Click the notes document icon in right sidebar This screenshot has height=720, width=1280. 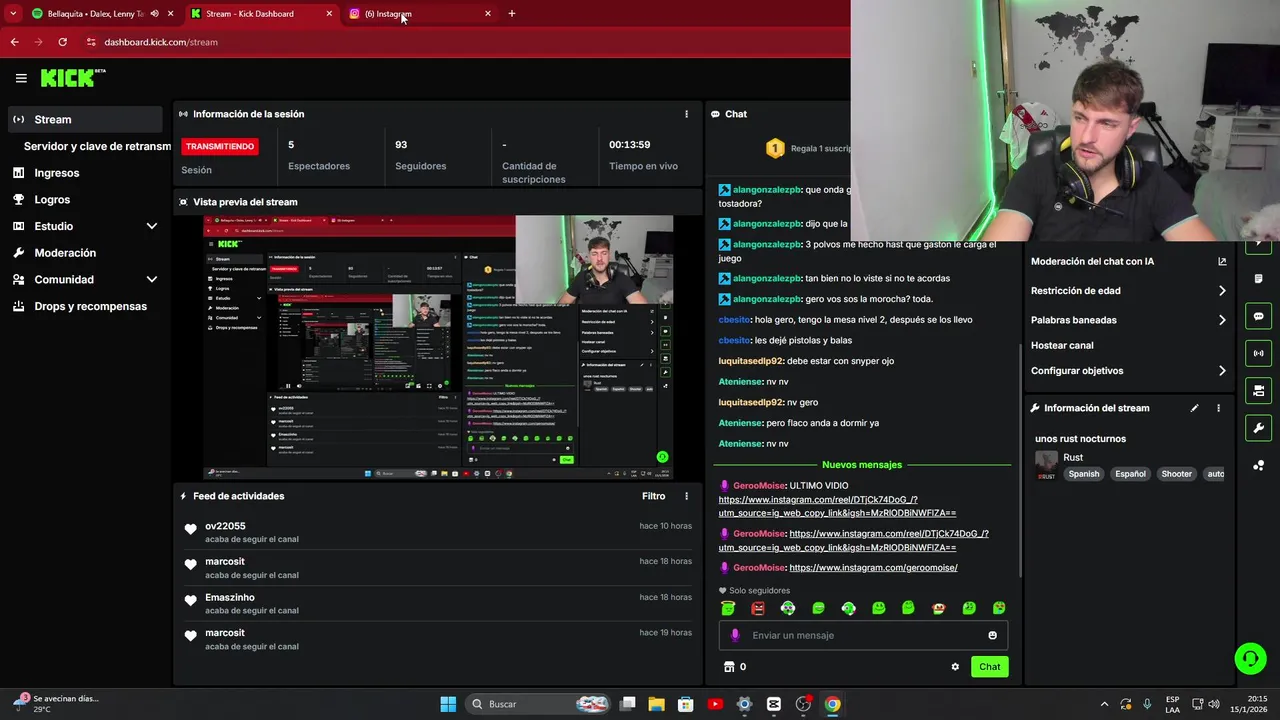tap(1258, 279)
